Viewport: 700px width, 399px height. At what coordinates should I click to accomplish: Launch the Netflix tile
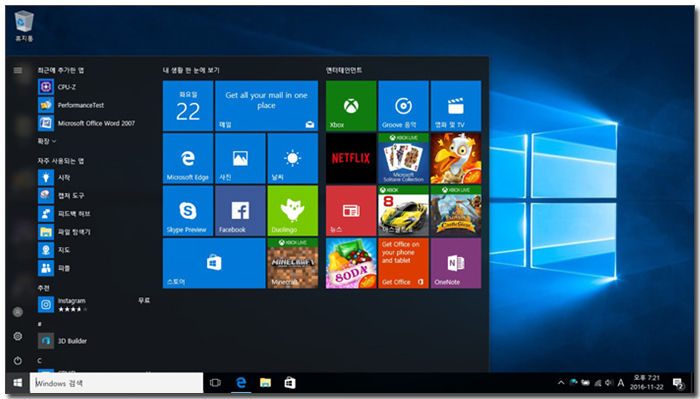[x=351, y=158]
